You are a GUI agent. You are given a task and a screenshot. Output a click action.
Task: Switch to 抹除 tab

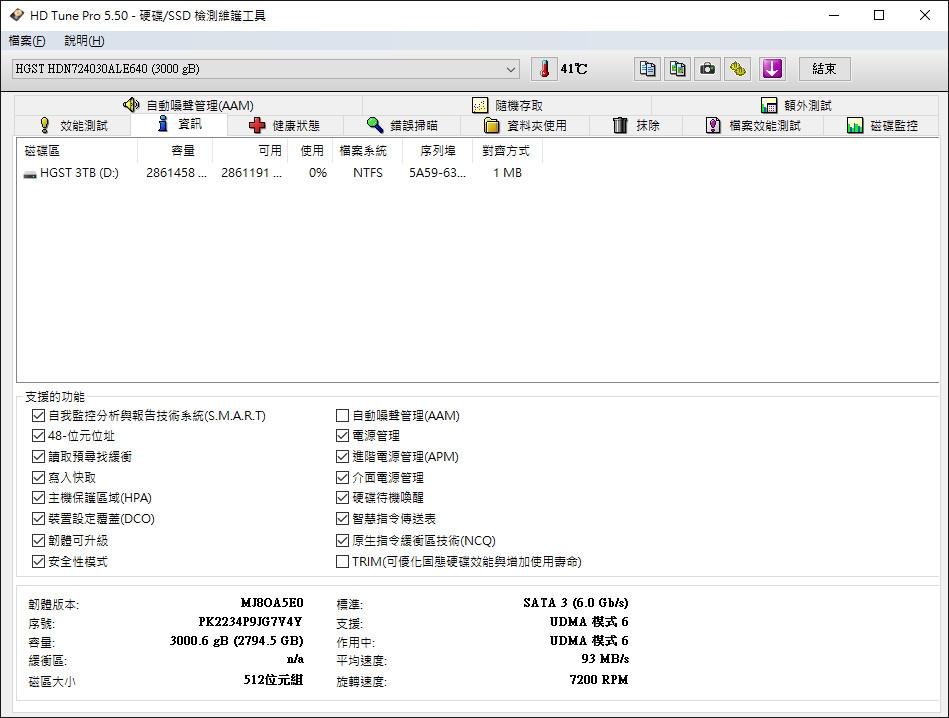click(x=636, y=125)
